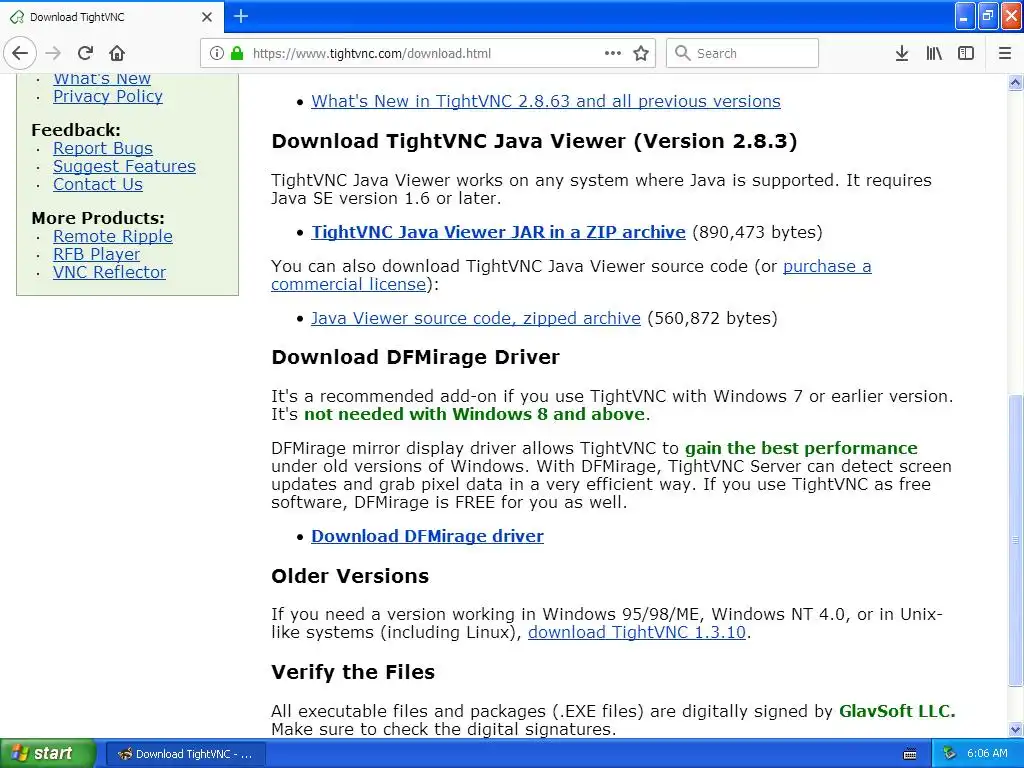Download Java Viewer source code zipped archive
This screenshot has width=1024, height=768.
click(x=475, y=318)
